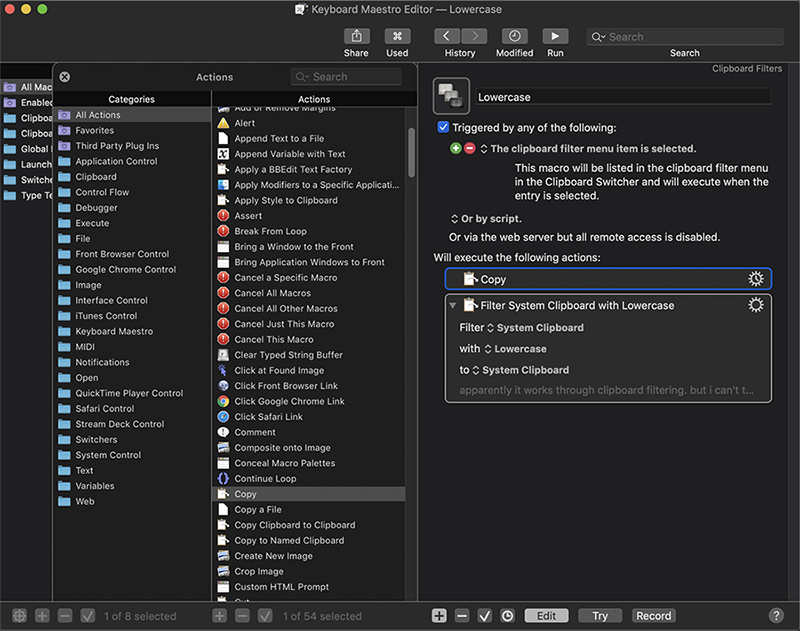The image size is (800, 631).
Task: Go forward in History
Action: coord(474,36)
